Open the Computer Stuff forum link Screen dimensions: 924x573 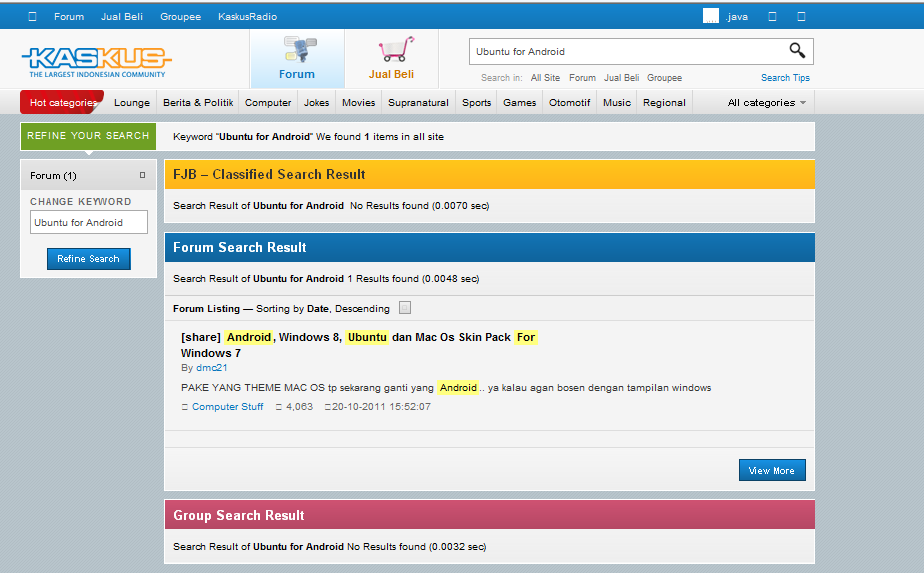coord(227,407)
